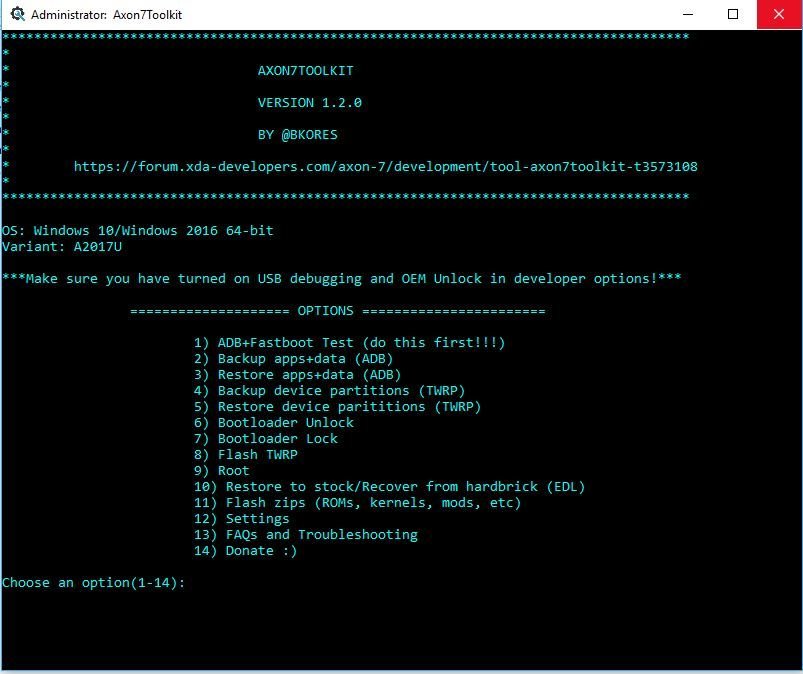Click option 11 'Flash zips (ROMs, kernels, mods, etc)'
The width and height of the screenshot is (803, 674).
pyautogui.click(x=357, y=502)
